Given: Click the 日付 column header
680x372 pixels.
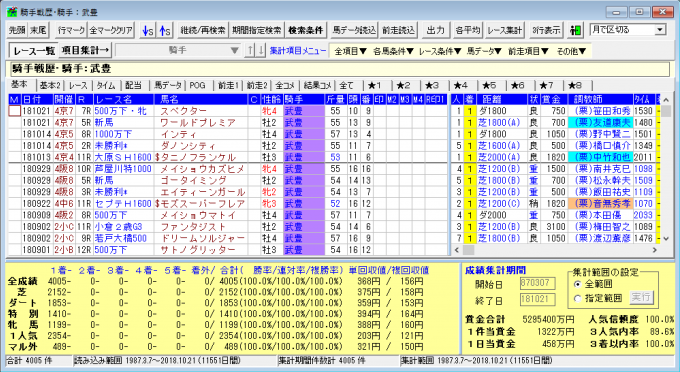Looking at the screenshot, I should (37, 100).
